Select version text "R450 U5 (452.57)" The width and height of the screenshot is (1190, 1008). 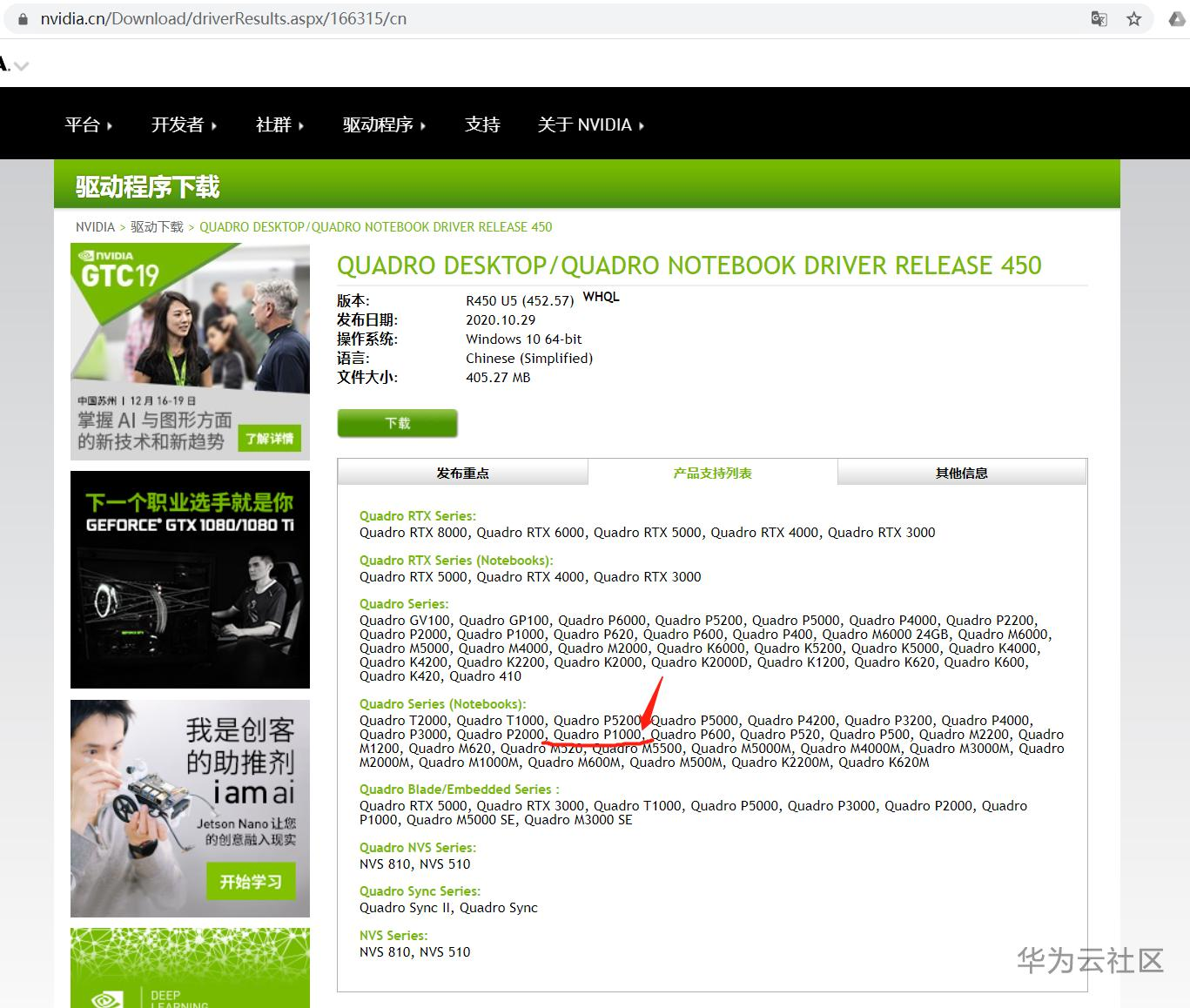coord(520,301)
